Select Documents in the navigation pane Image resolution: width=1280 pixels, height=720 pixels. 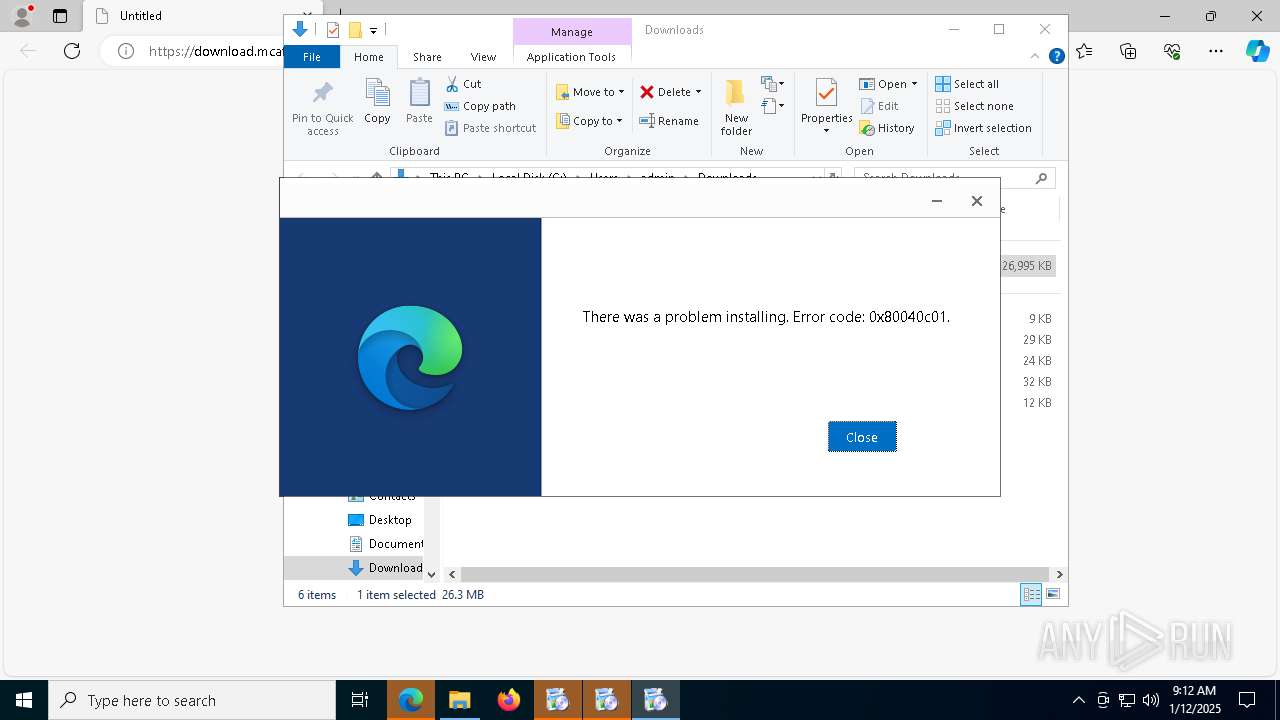point(386,544)
